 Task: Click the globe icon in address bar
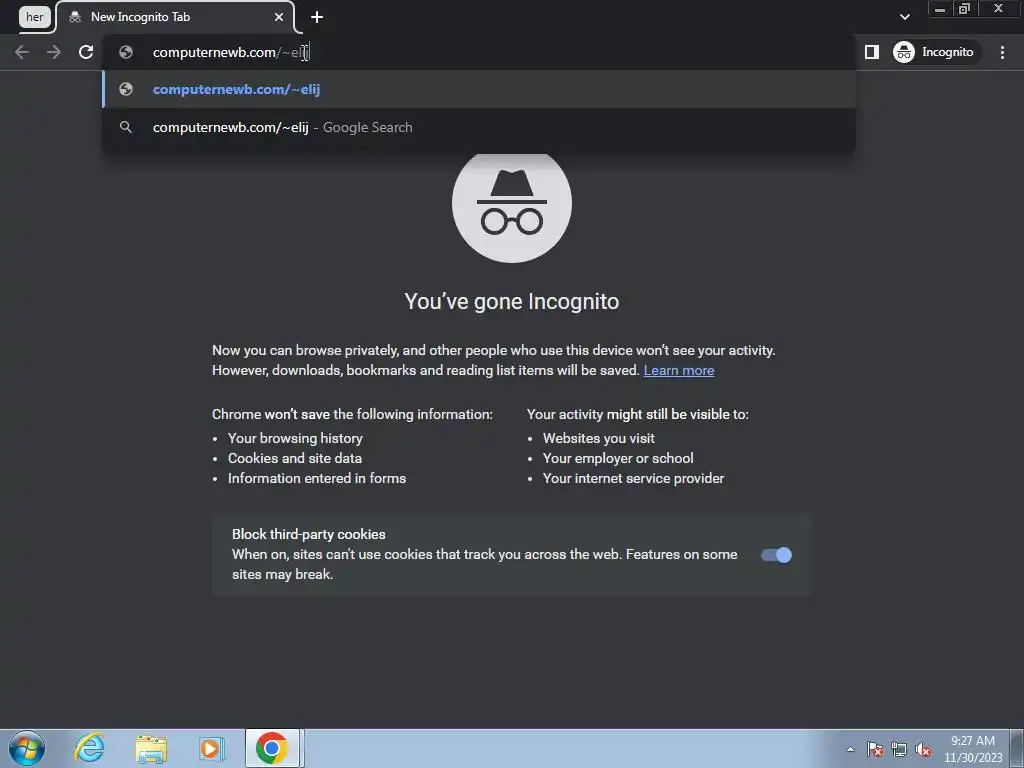126,52
